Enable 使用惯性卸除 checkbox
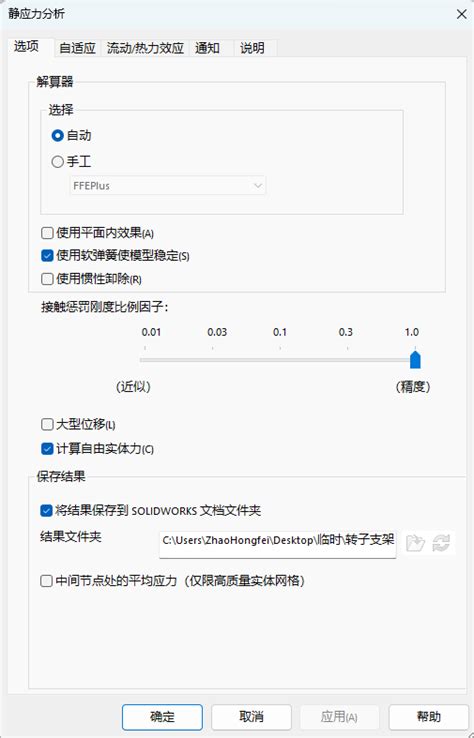This screenshot has height=738, width=474. [47, 279]
